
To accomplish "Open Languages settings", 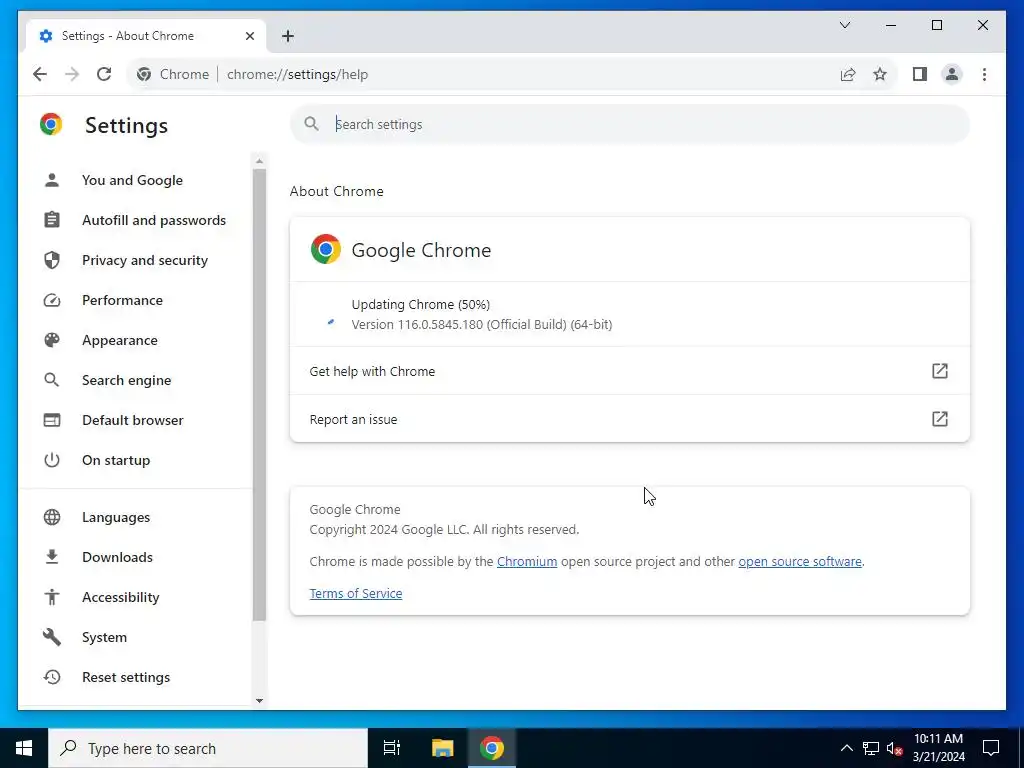I will (116, 517).
